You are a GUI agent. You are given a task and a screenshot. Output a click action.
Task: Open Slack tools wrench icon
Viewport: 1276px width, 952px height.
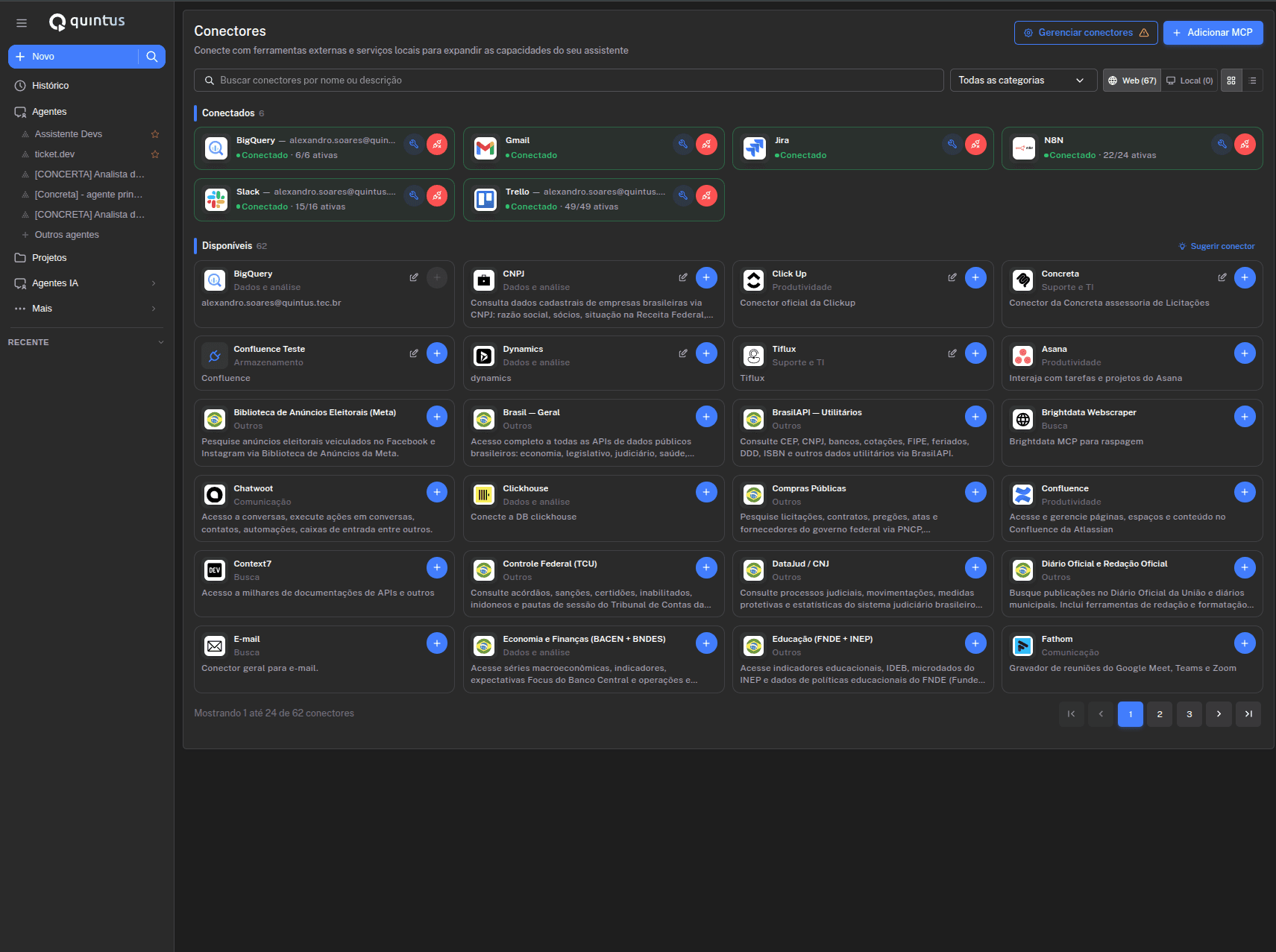tap(414, 196)
